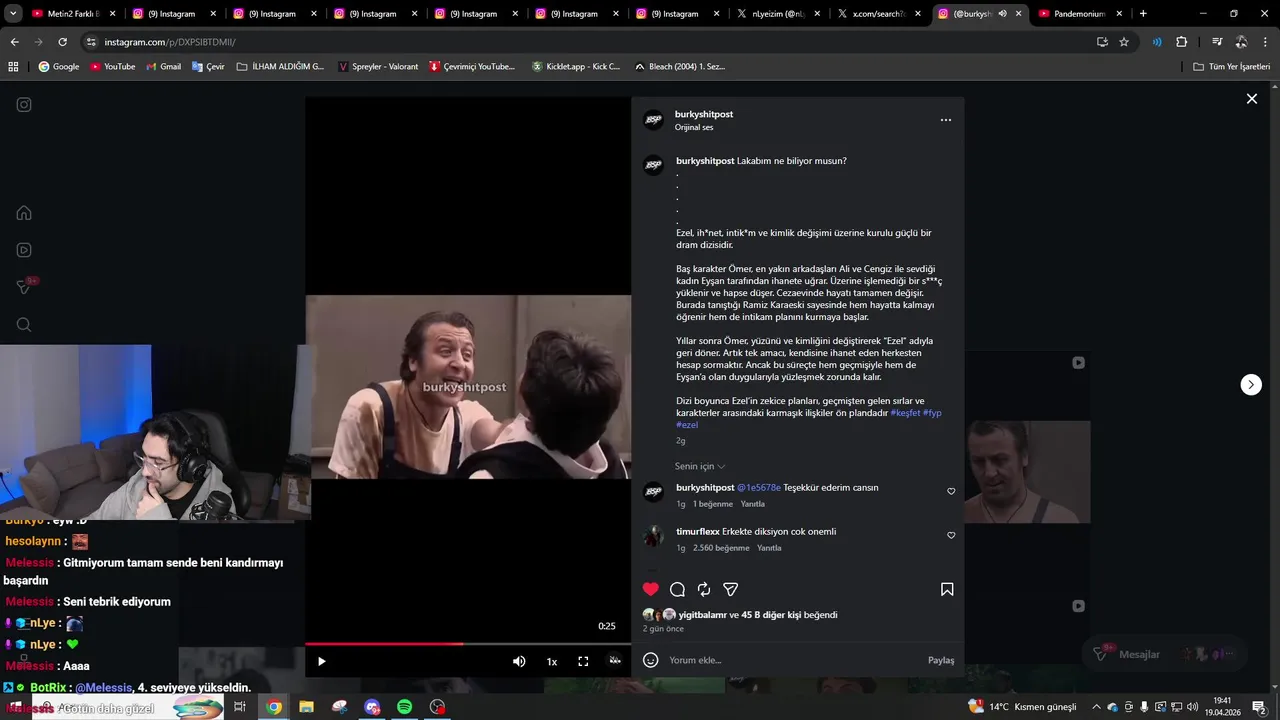Toggle the red like heart on post
Viewport: 1280px width, 720px height.
tap(651, 589)
